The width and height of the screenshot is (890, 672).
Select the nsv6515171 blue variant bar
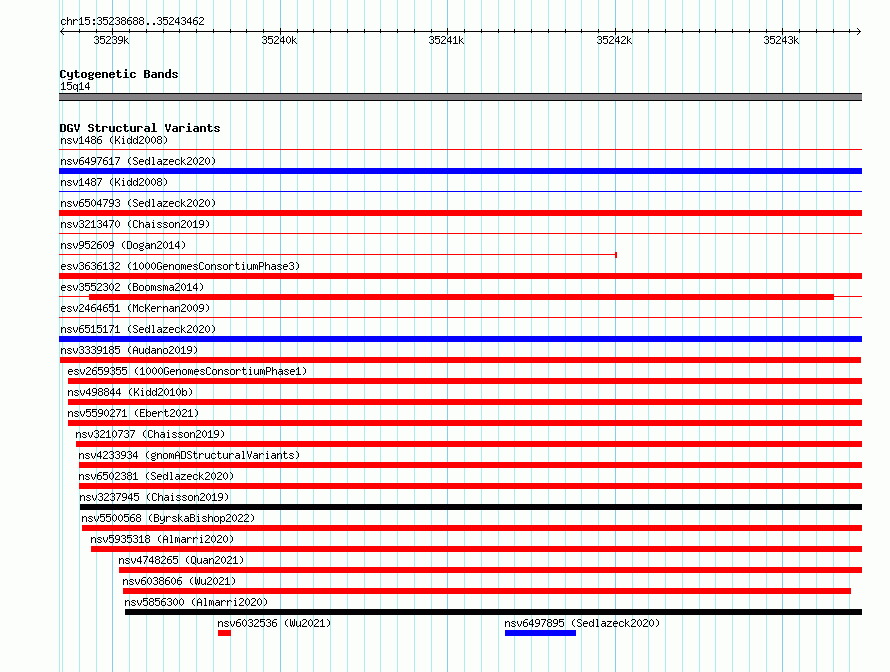[x=460, y=339]
